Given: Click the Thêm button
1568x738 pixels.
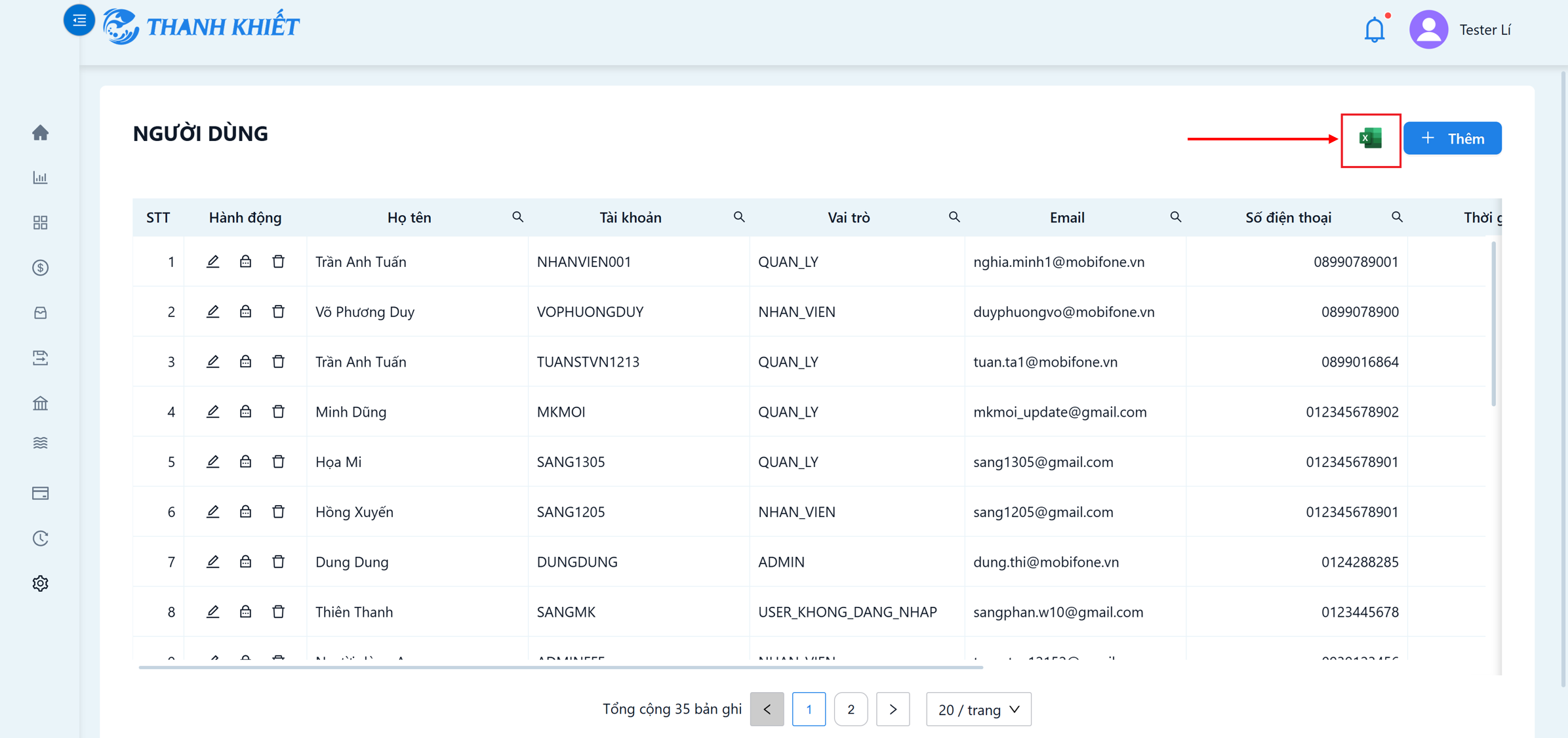Looking at the screenshot, I should [x=1453, y=138].
